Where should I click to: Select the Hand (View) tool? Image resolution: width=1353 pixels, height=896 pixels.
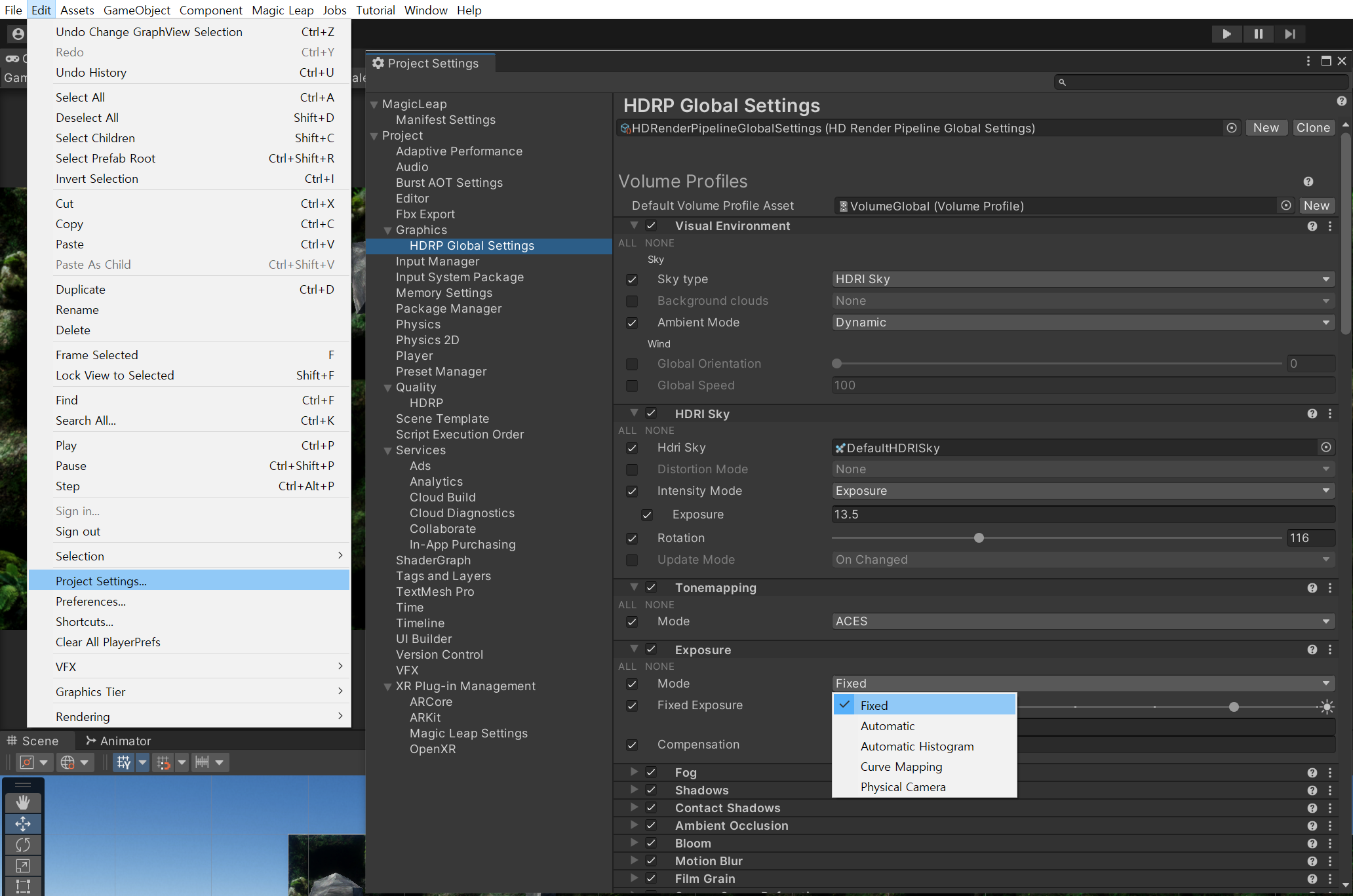point(23,802)
